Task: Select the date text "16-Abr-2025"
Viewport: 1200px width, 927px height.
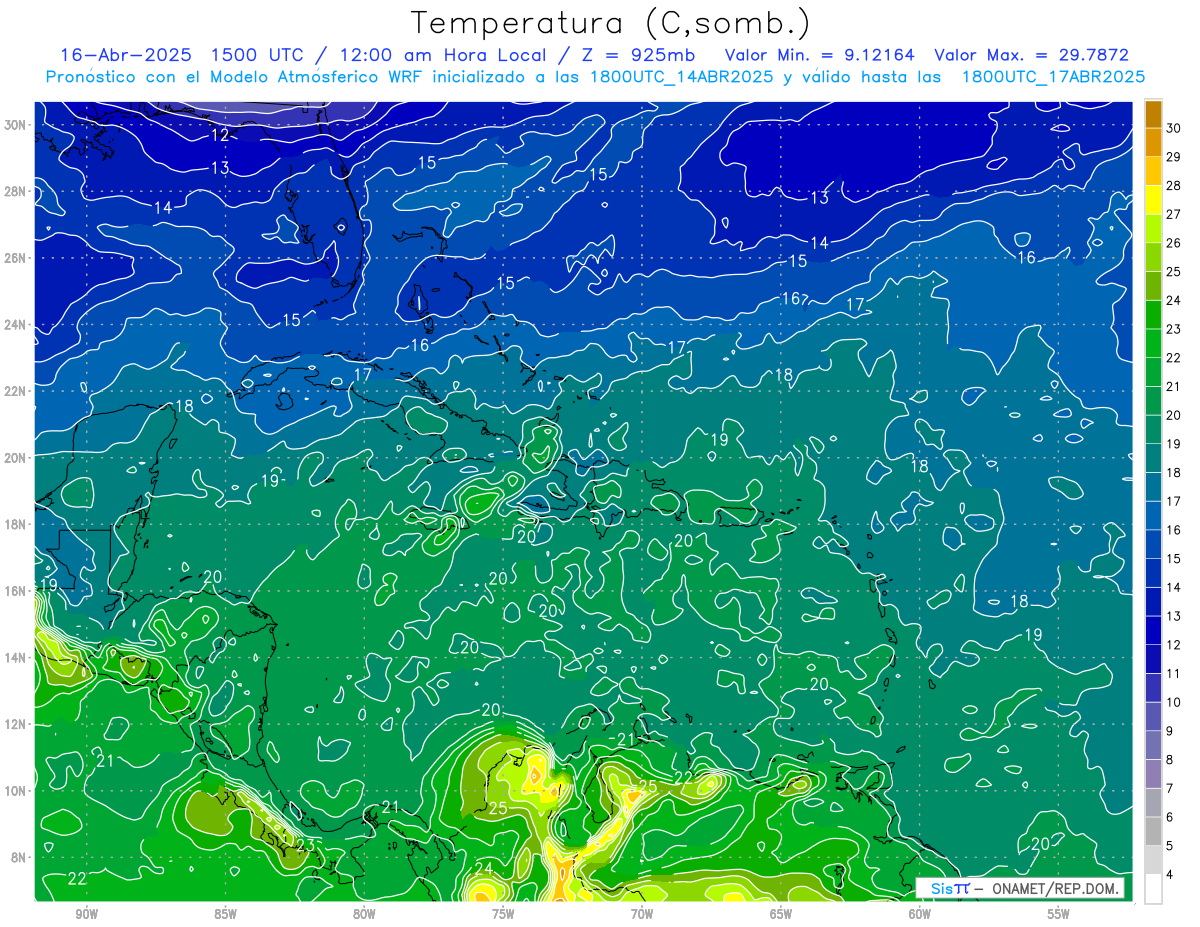Action: click(125, 55)
